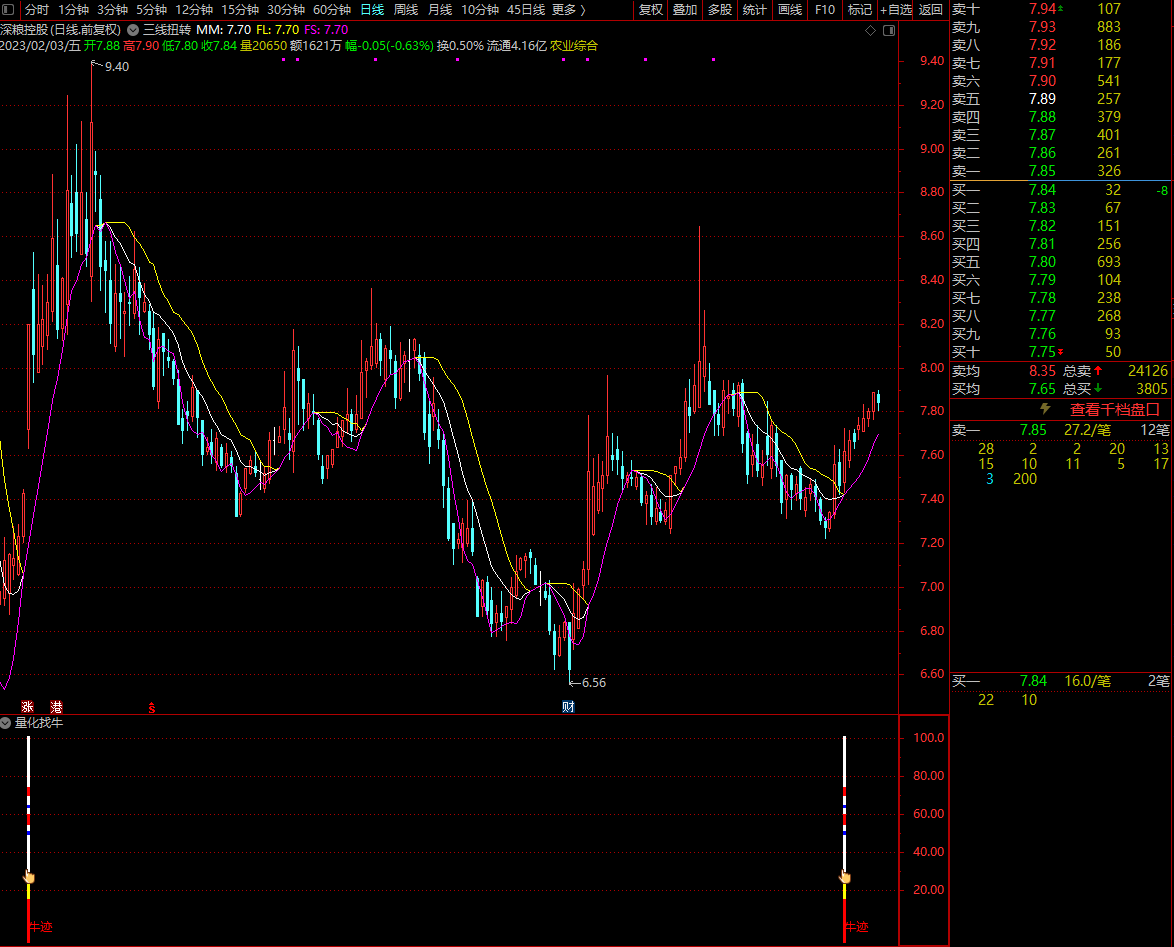Click the 卖均 8.35 average value

coord(1042,371)
